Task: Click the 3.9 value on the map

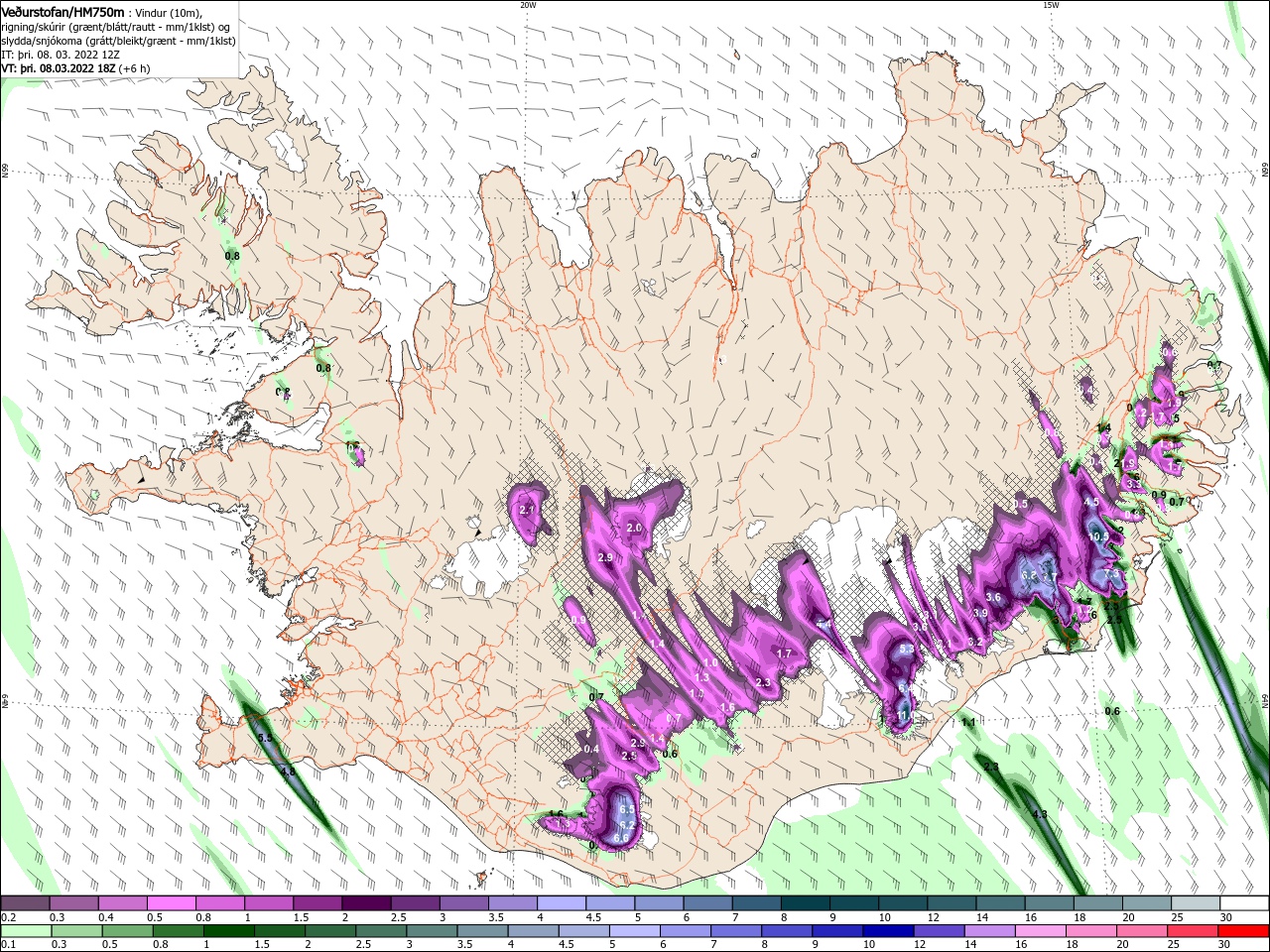Action: click(980, 613)
